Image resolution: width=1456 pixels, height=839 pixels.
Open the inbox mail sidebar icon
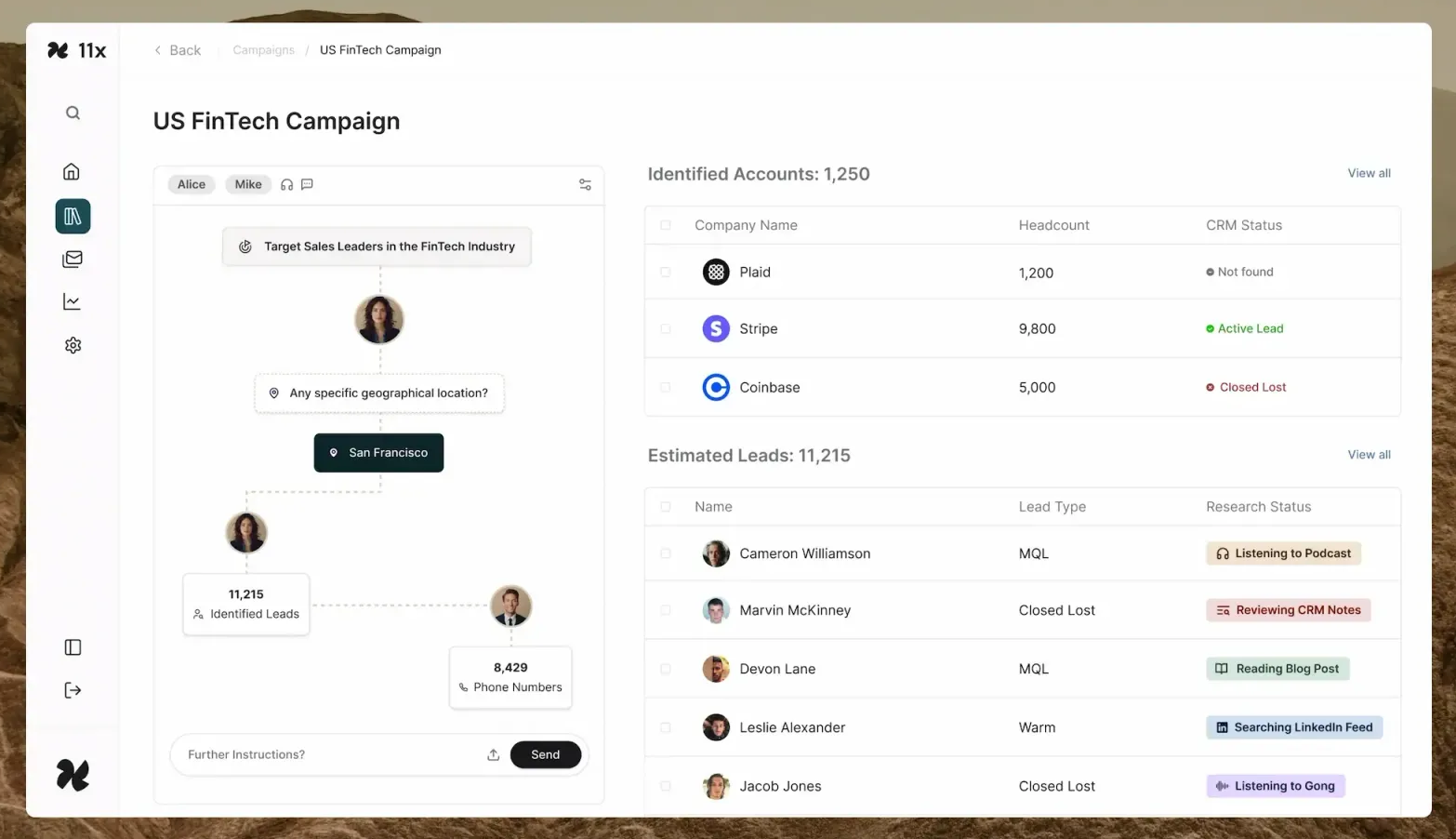pyautogui.click(x=73, y=259)
